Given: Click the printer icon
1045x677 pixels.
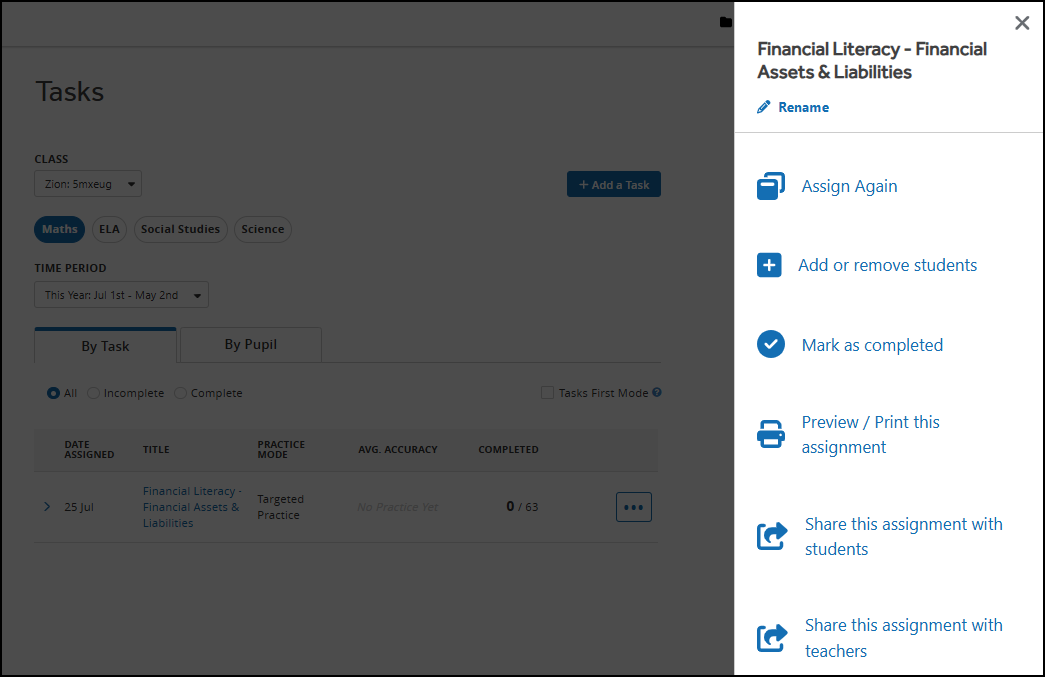Looking at the screenshot, I should pos(770,434).
